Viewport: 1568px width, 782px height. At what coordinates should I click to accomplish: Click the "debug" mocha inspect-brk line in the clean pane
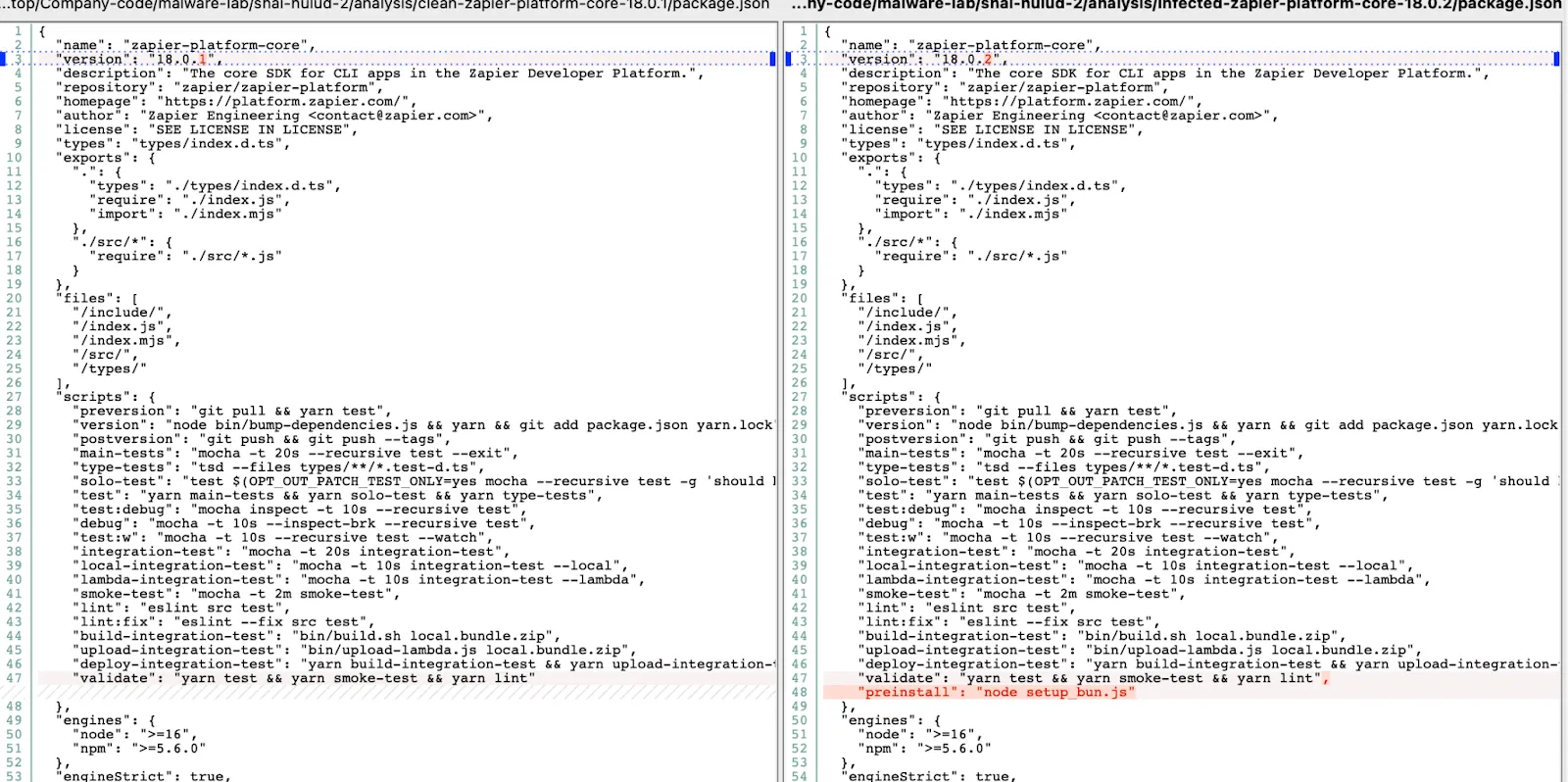point(304,523)
